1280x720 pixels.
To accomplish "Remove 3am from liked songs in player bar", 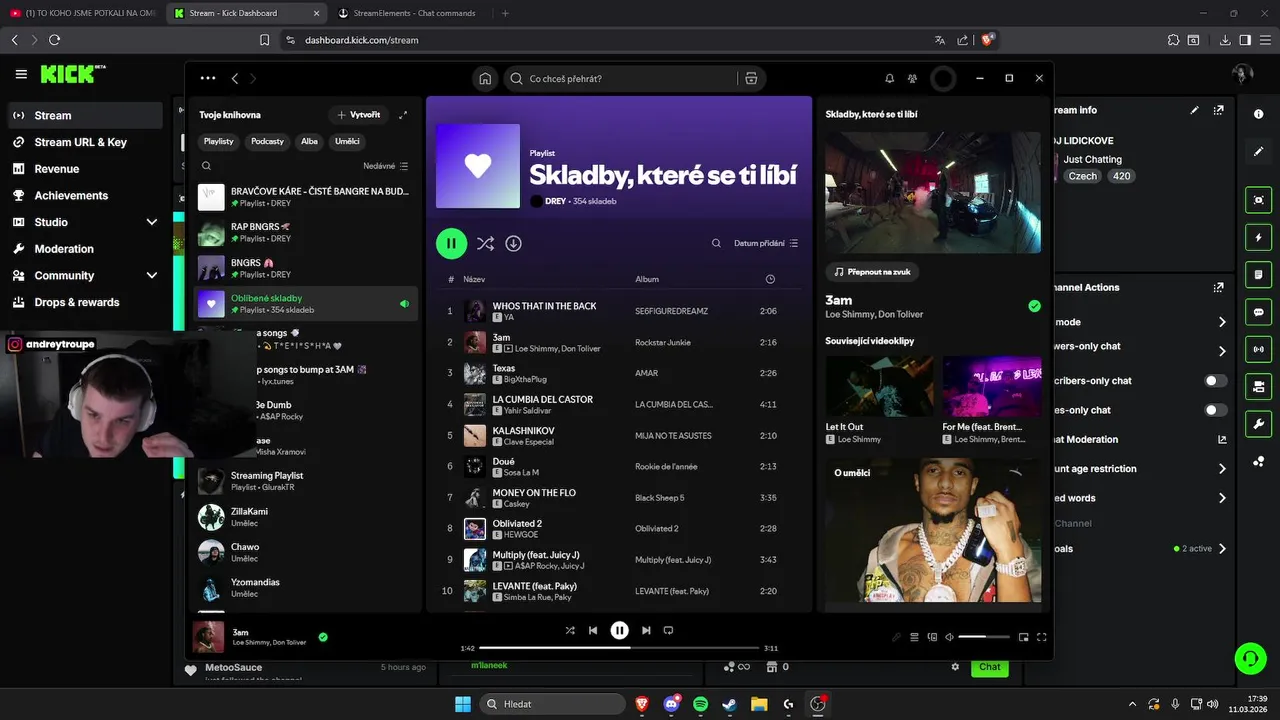I will coord(323,636).
